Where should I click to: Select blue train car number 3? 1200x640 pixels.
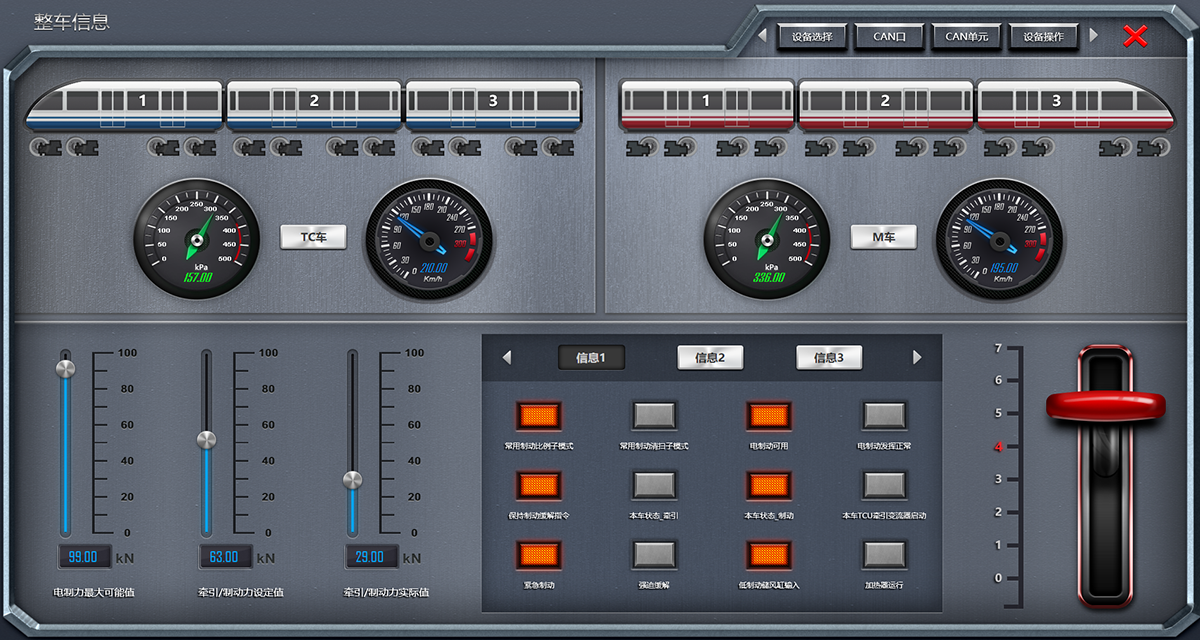(x=493, y=105)
